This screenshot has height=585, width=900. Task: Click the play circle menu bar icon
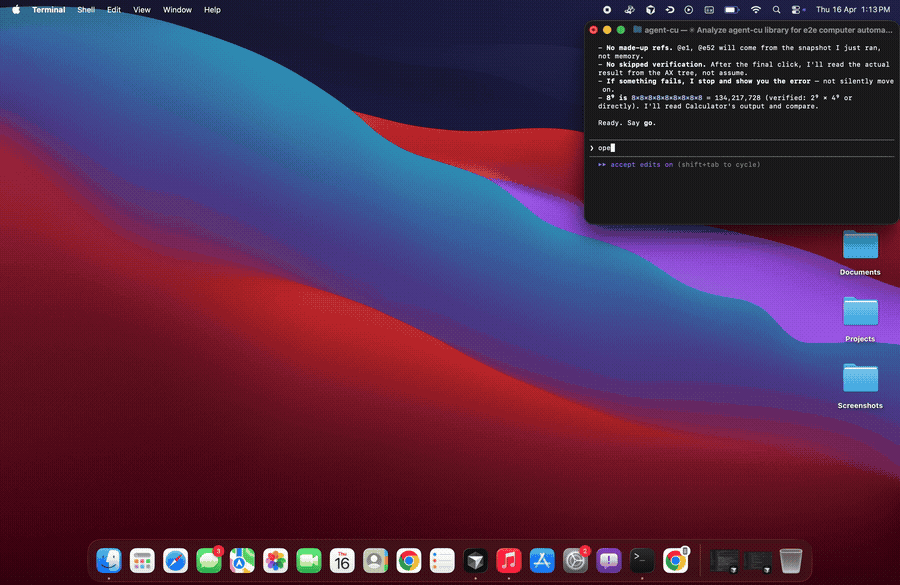click(x=689, y=10)
